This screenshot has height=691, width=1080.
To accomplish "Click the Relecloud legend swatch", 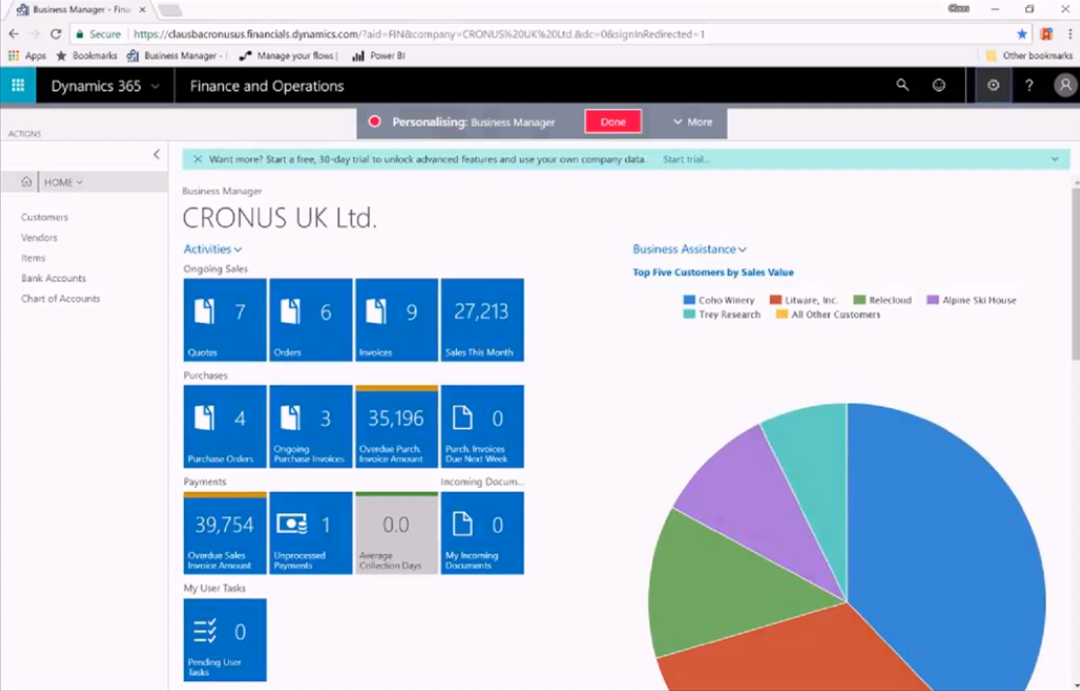I will tap(859, 300).
